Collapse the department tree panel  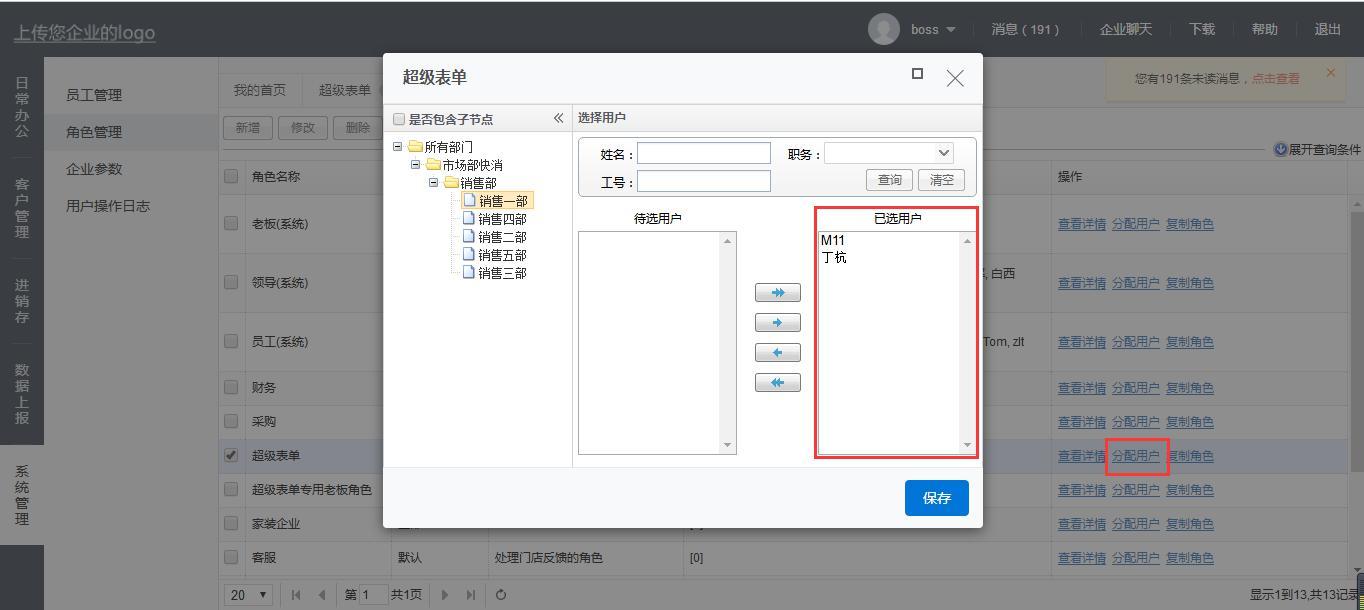558,118
